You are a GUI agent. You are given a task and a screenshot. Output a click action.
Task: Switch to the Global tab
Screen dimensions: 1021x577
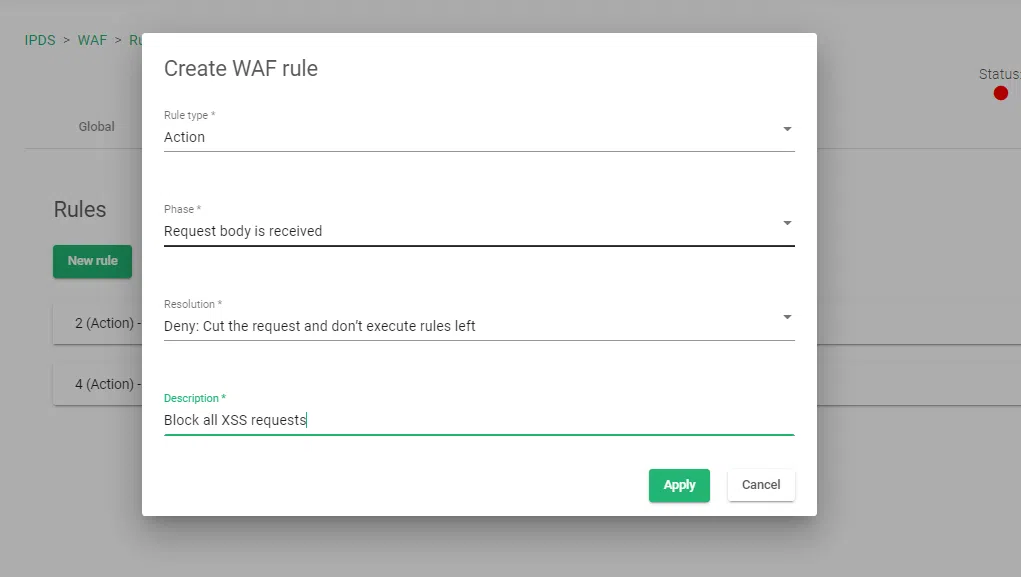pos(97,127)
